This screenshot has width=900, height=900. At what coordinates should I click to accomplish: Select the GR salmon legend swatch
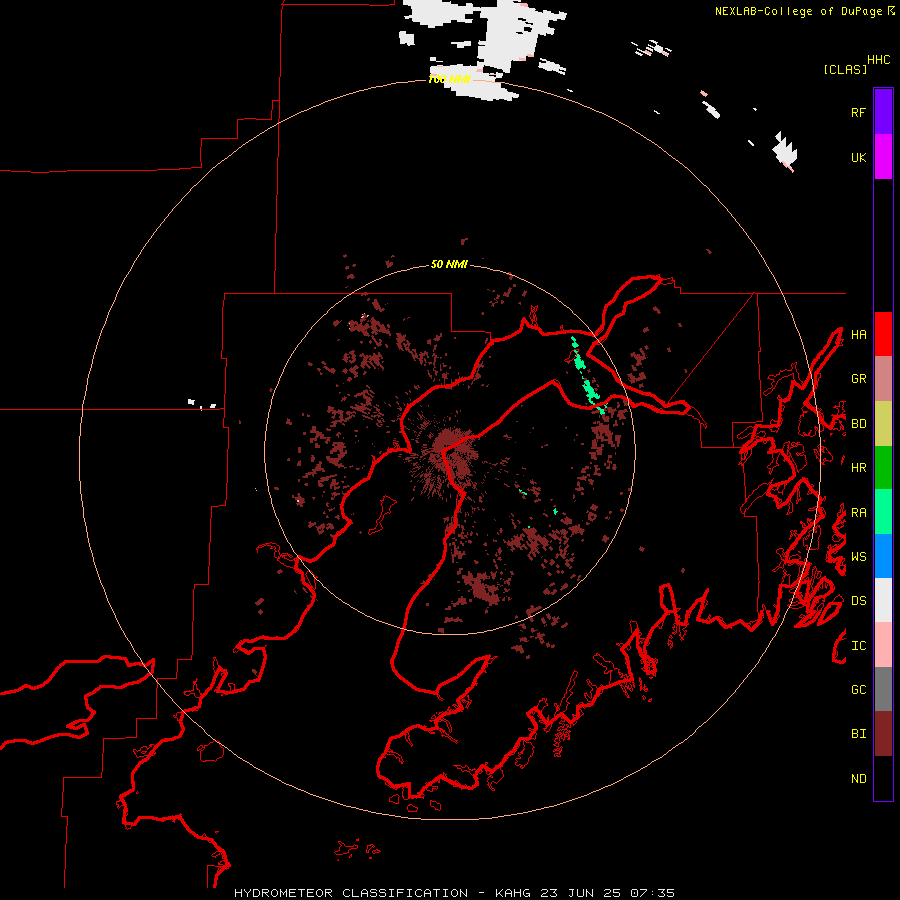(883, 379)
